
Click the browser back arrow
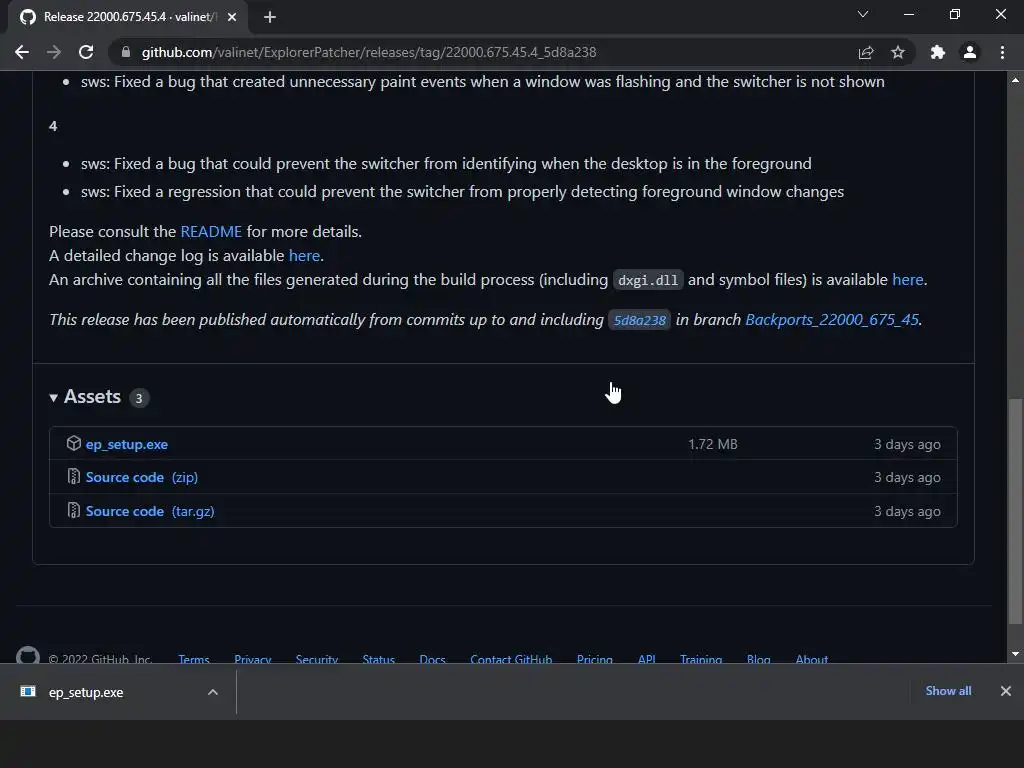tap(22, 52)
